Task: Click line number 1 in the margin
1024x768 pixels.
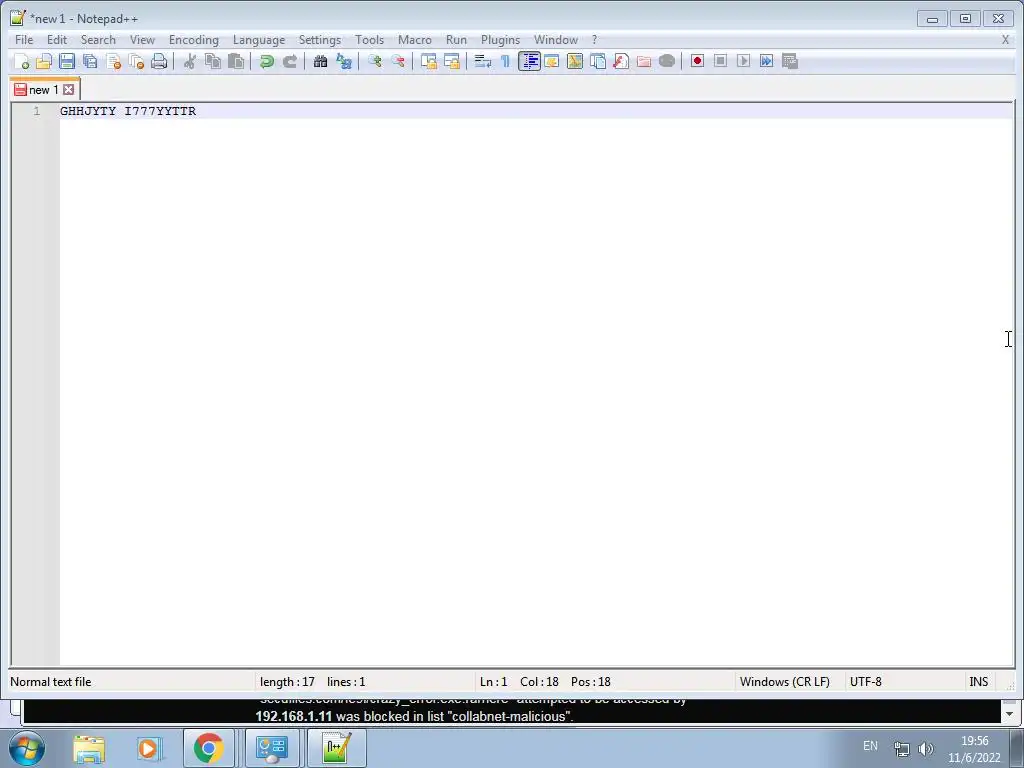Action: (x=37, y=111)
